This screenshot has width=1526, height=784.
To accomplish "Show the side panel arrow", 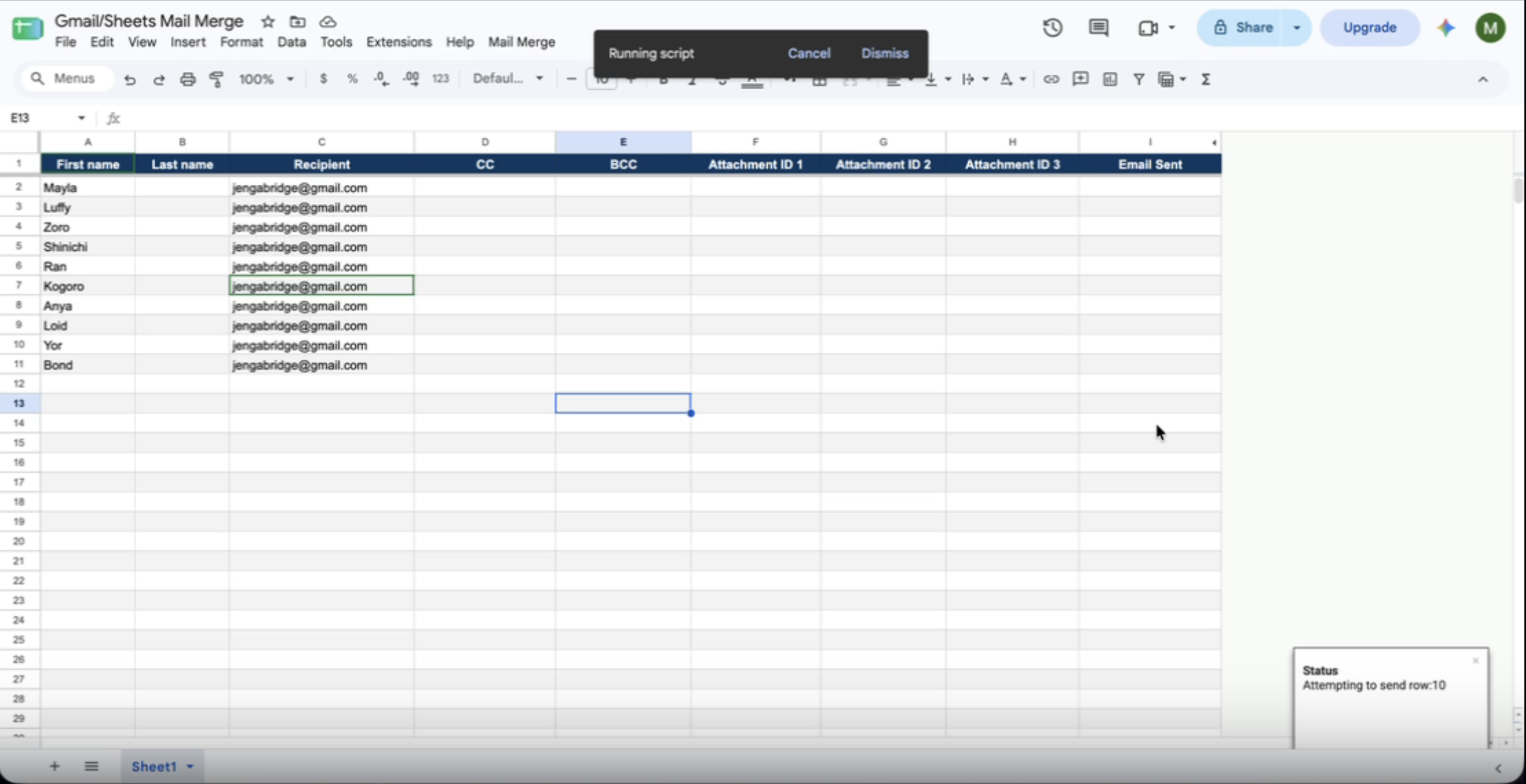I will [1498, 768].
